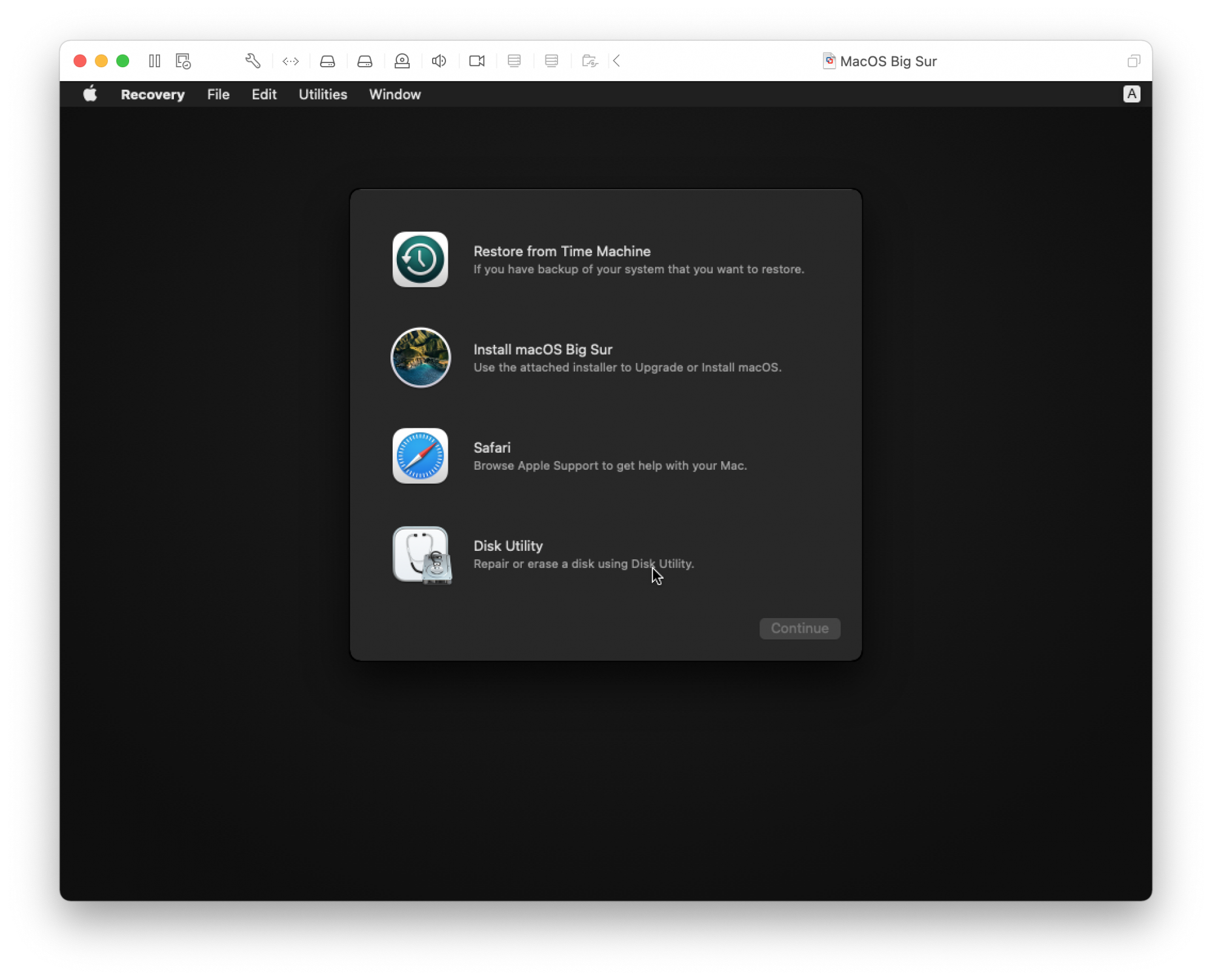Click the first hard disk icon
This screenshot has height=980, width=1212.
click(x=328, y=61)
